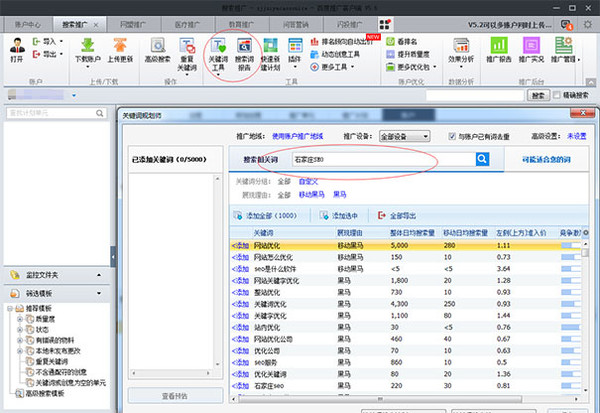600x413 pixels.
Task: Switch to the 网盟推广 tab
Action: [133, 24]
